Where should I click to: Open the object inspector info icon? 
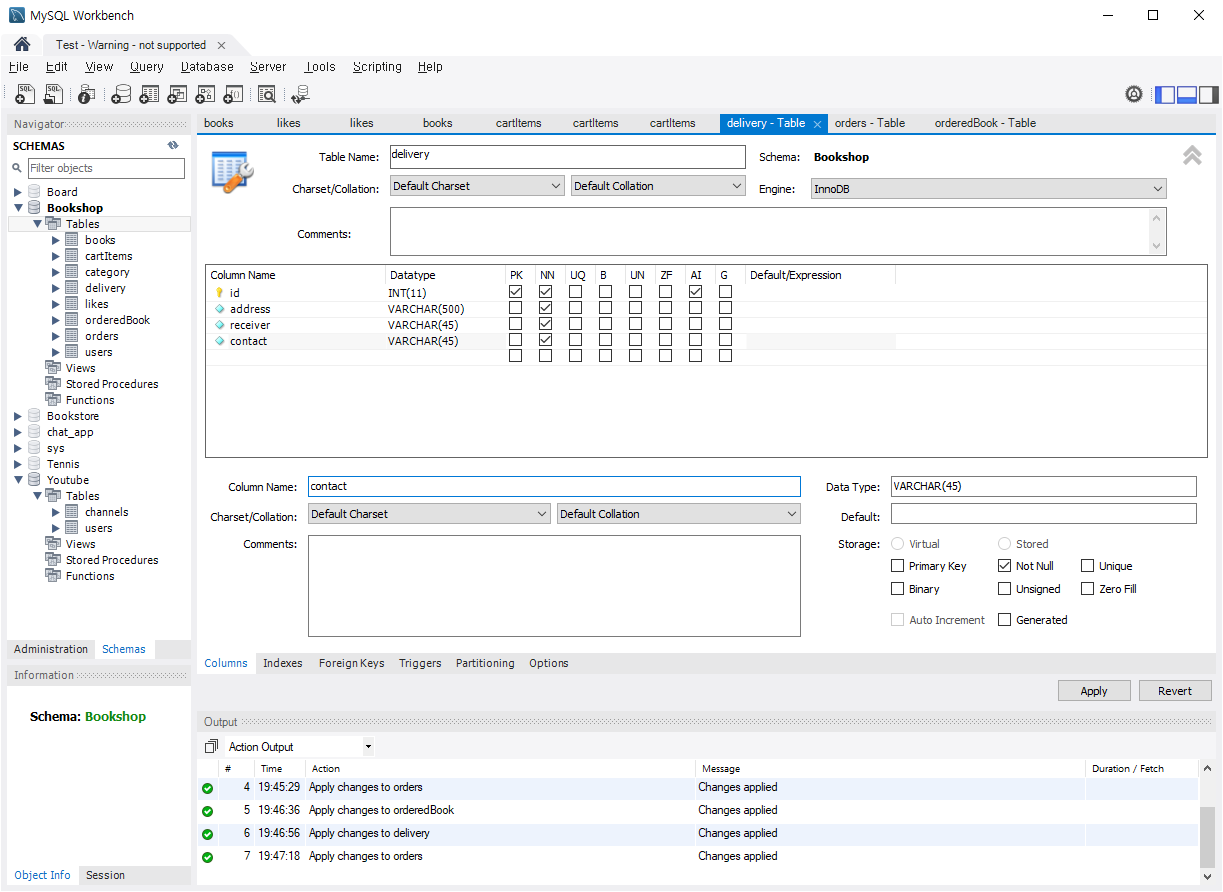87,94
